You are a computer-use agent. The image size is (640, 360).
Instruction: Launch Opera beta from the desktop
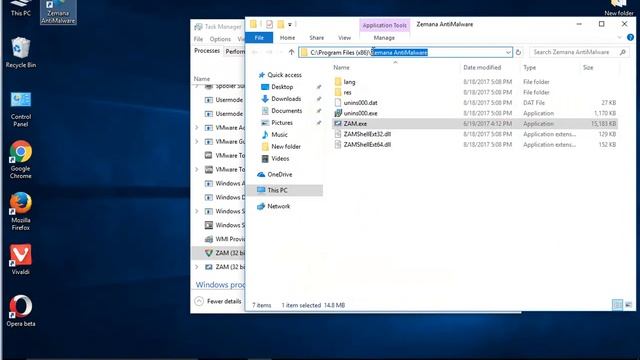[x=20, y=311]
